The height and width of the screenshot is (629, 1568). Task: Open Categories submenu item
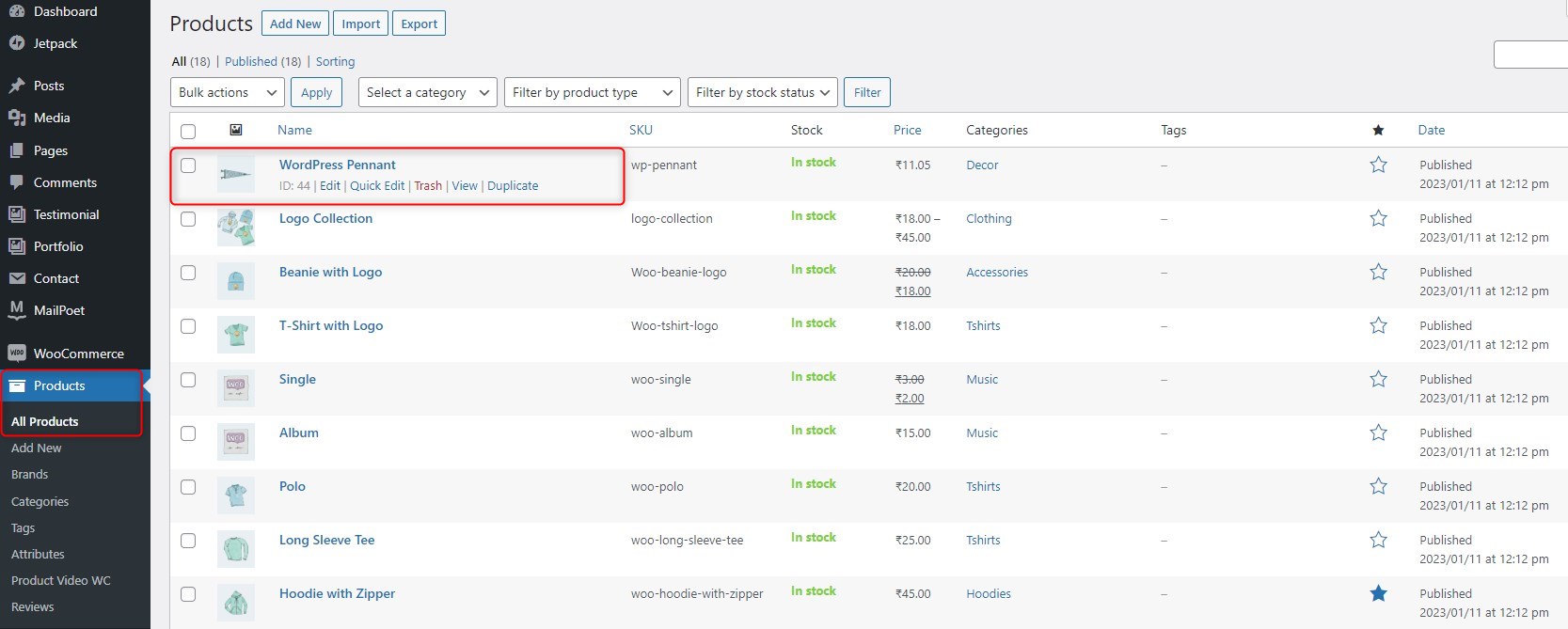(x=40, y=501)
